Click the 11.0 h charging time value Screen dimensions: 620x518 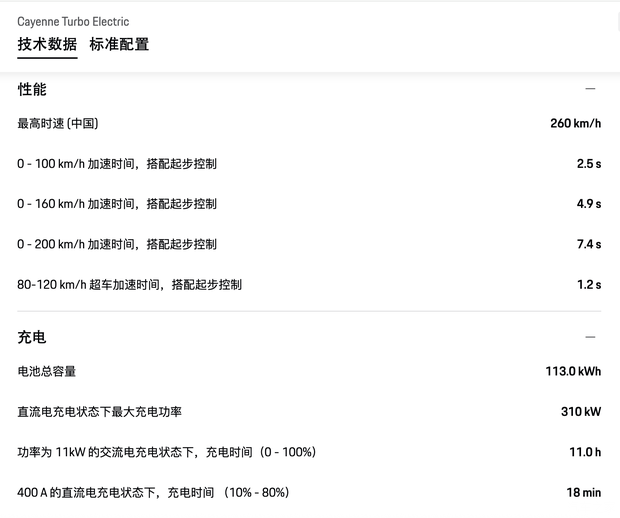click(x=585, y=452)
